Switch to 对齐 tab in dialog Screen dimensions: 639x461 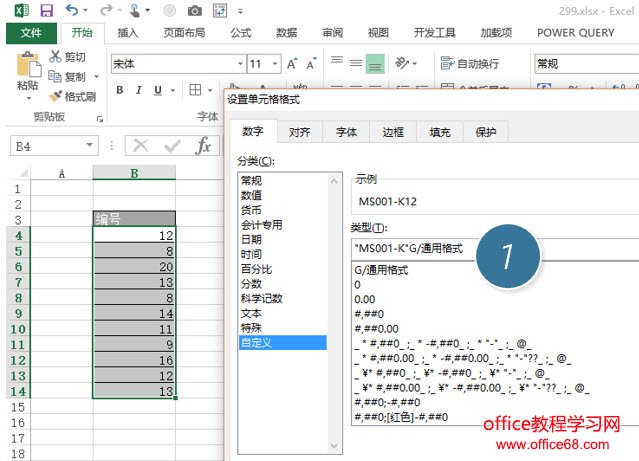point(300,132)
